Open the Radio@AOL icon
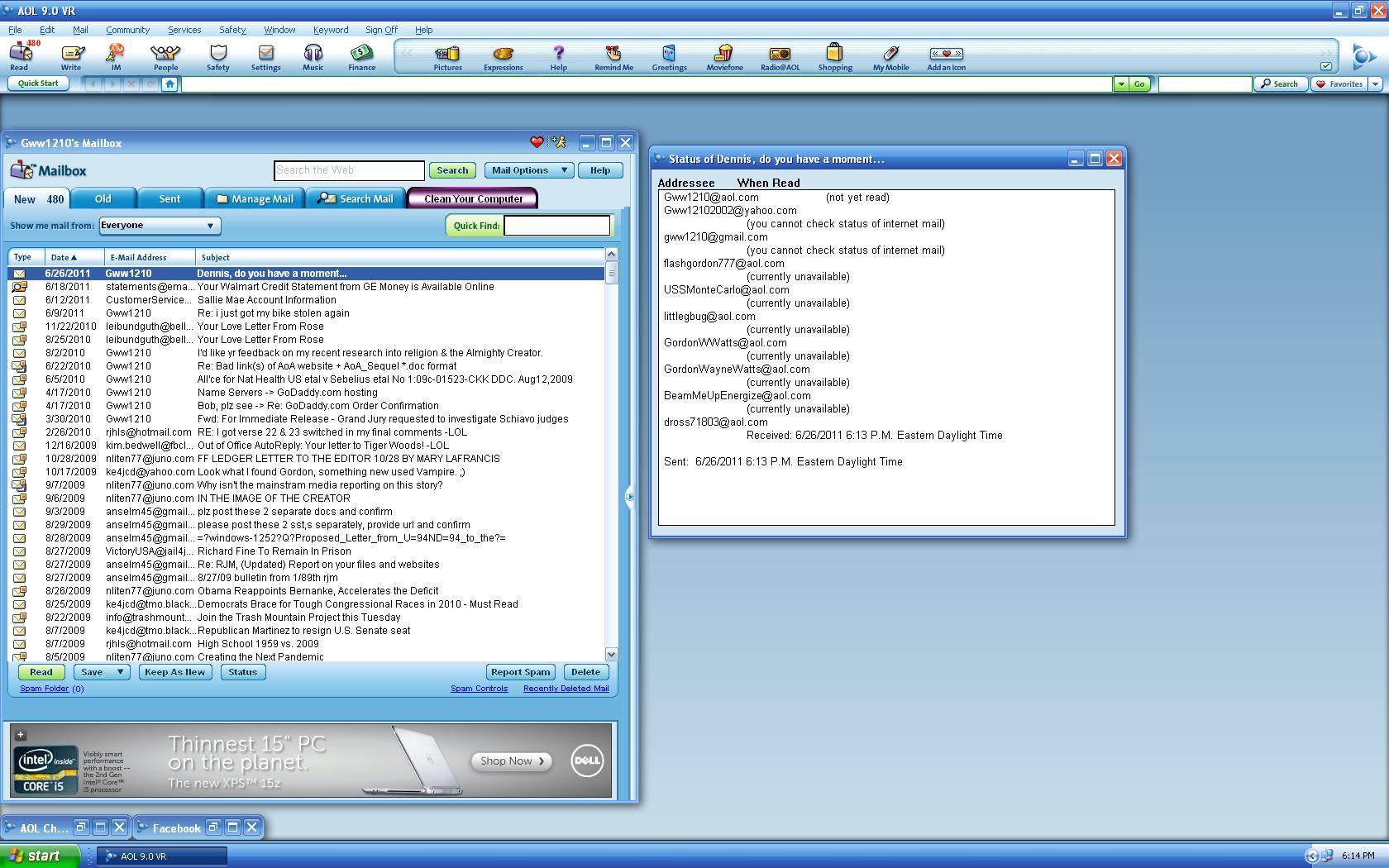This screenshot has height=868, width=1389. 780,58
